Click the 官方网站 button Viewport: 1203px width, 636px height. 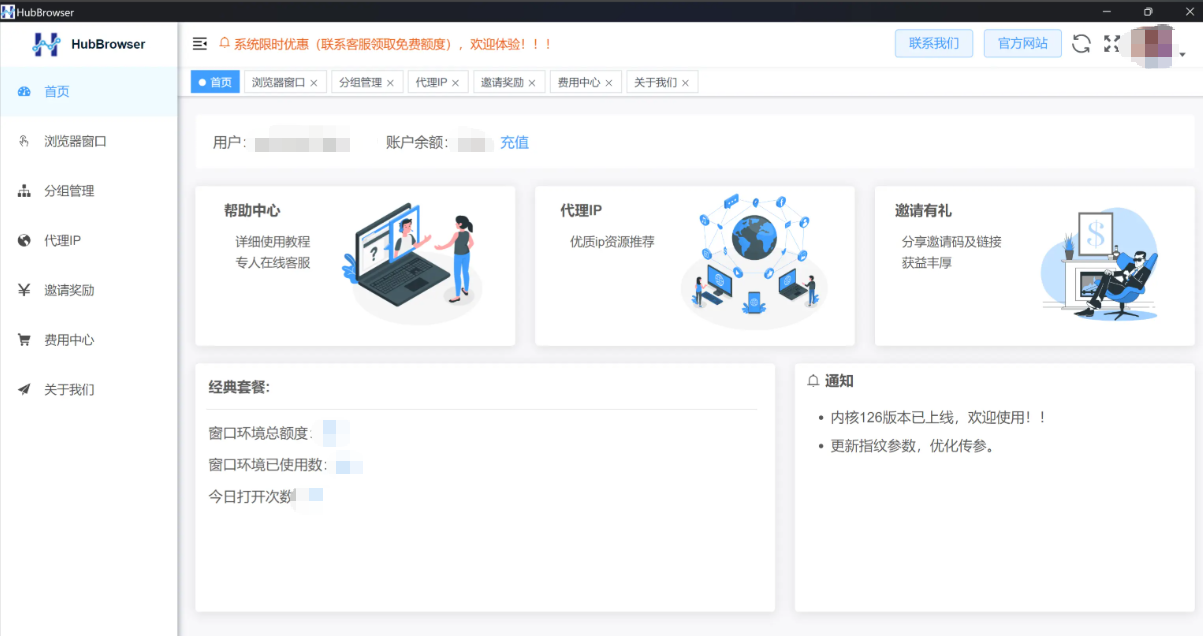point(1023,43)
